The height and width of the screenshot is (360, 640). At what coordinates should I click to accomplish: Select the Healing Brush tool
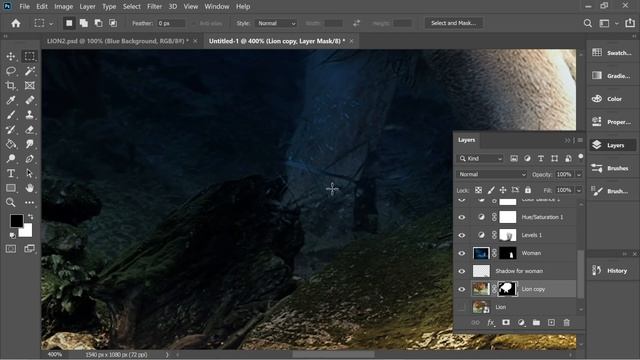point(29,100)
